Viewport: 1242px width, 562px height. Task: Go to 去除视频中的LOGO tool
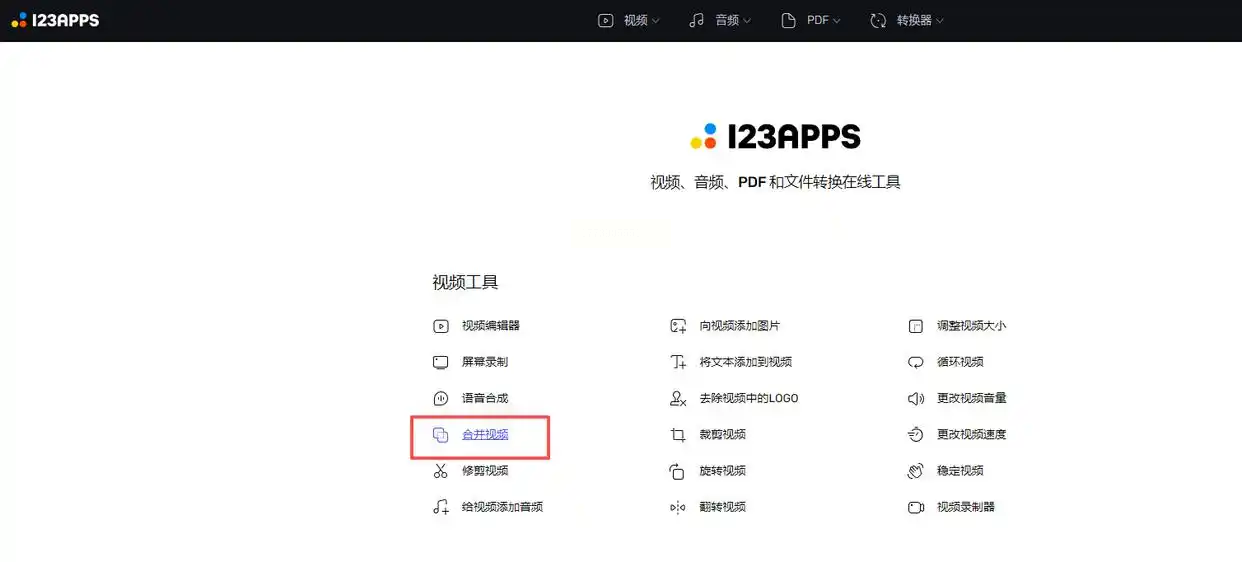point(748,398)
